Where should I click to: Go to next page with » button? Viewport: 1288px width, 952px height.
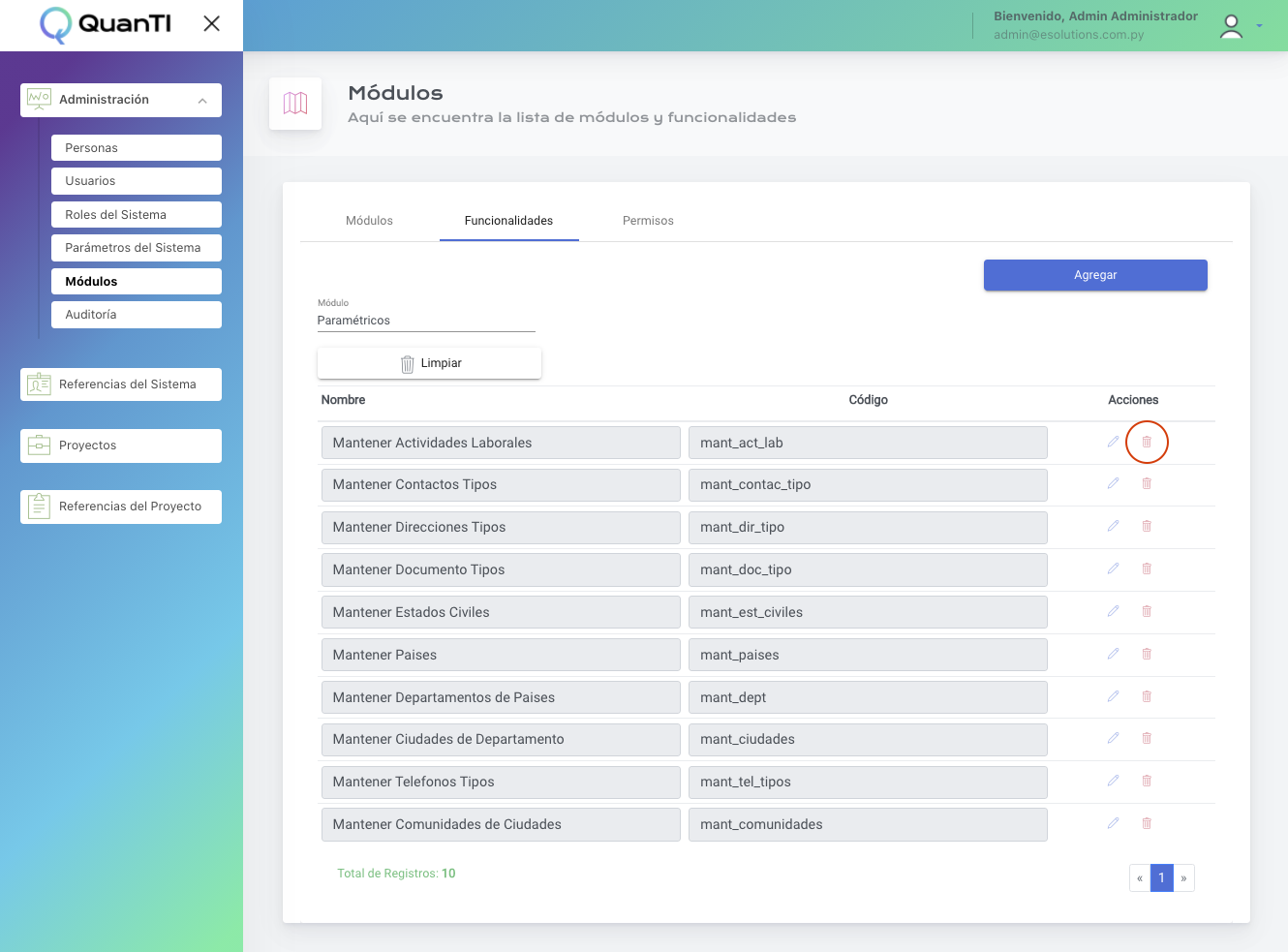(x=1183, y=878)
